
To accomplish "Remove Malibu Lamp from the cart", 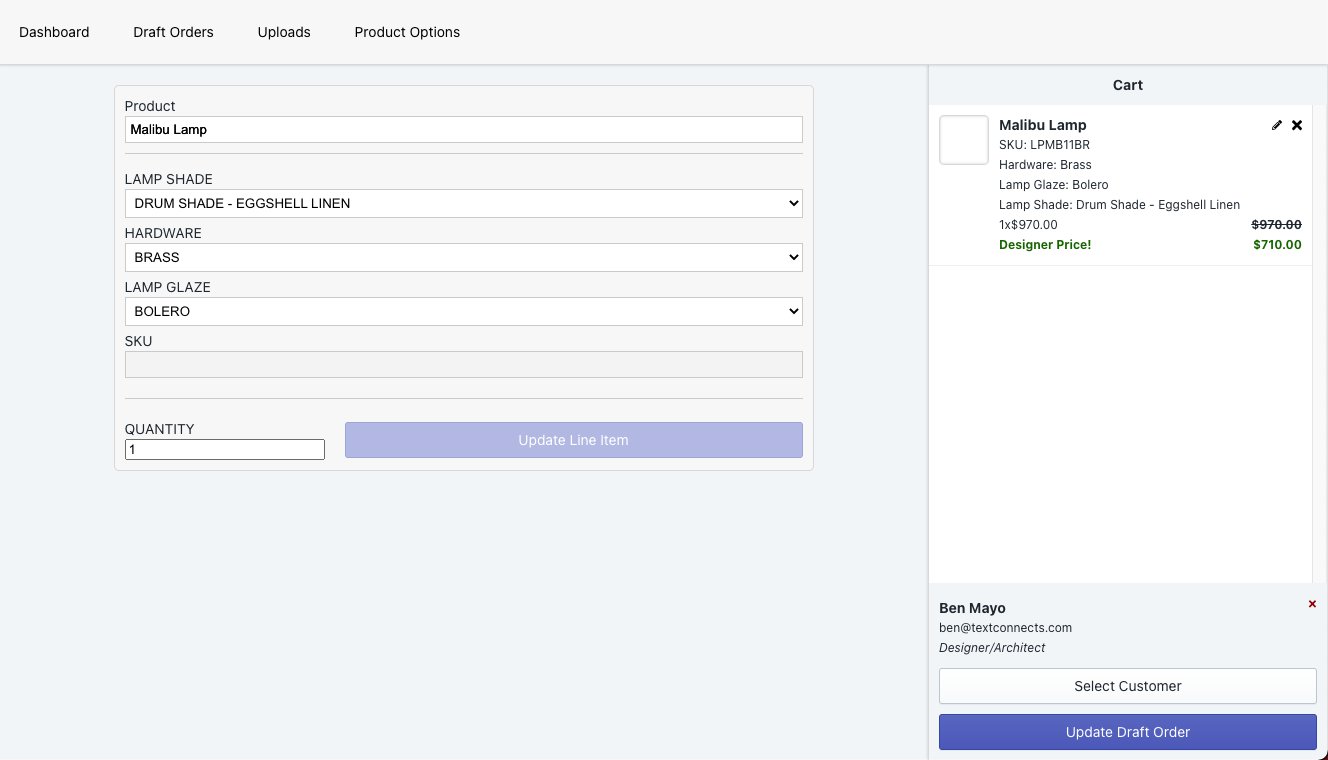I will pos(1297,125).
